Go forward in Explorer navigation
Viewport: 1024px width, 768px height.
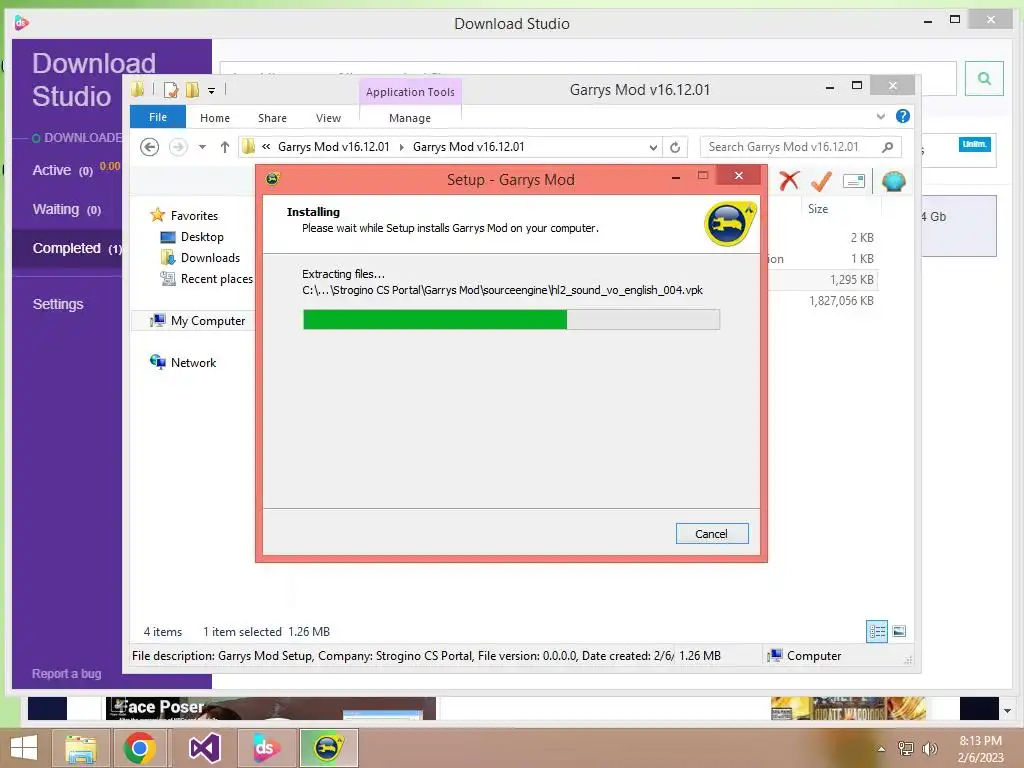(178, 147)
